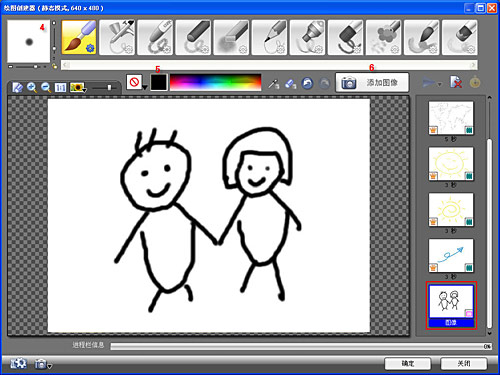Click the zoom in magnifier icon
This screenshot has width=500, height=375.
(32, 88)
